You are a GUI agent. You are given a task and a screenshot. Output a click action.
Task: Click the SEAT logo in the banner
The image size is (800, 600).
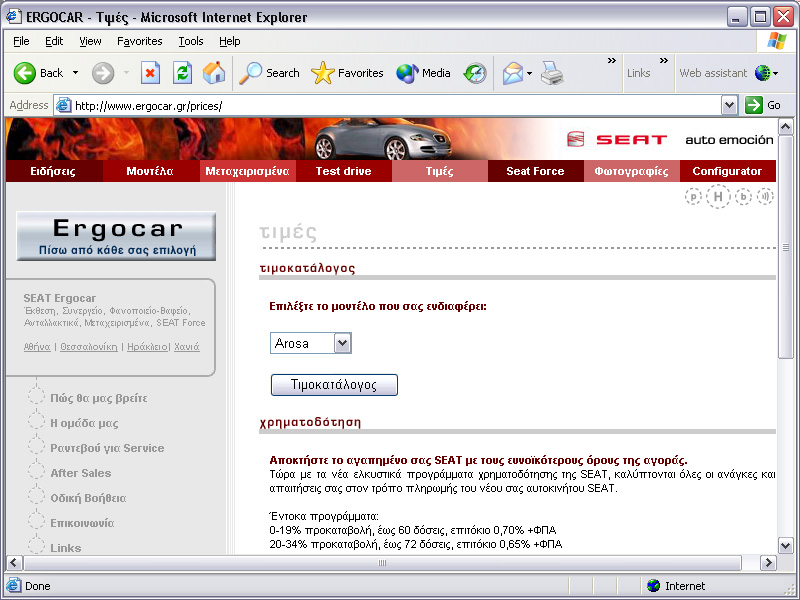[617, 139]
